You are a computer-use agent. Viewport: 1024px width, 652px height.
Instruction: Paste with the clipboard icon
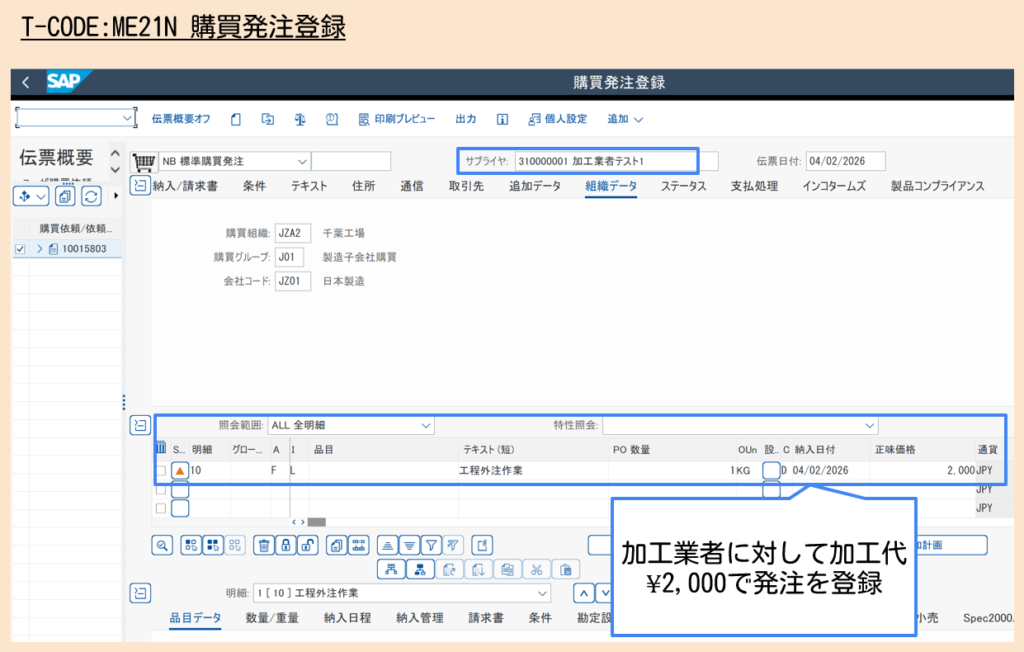tap(566, 568)
